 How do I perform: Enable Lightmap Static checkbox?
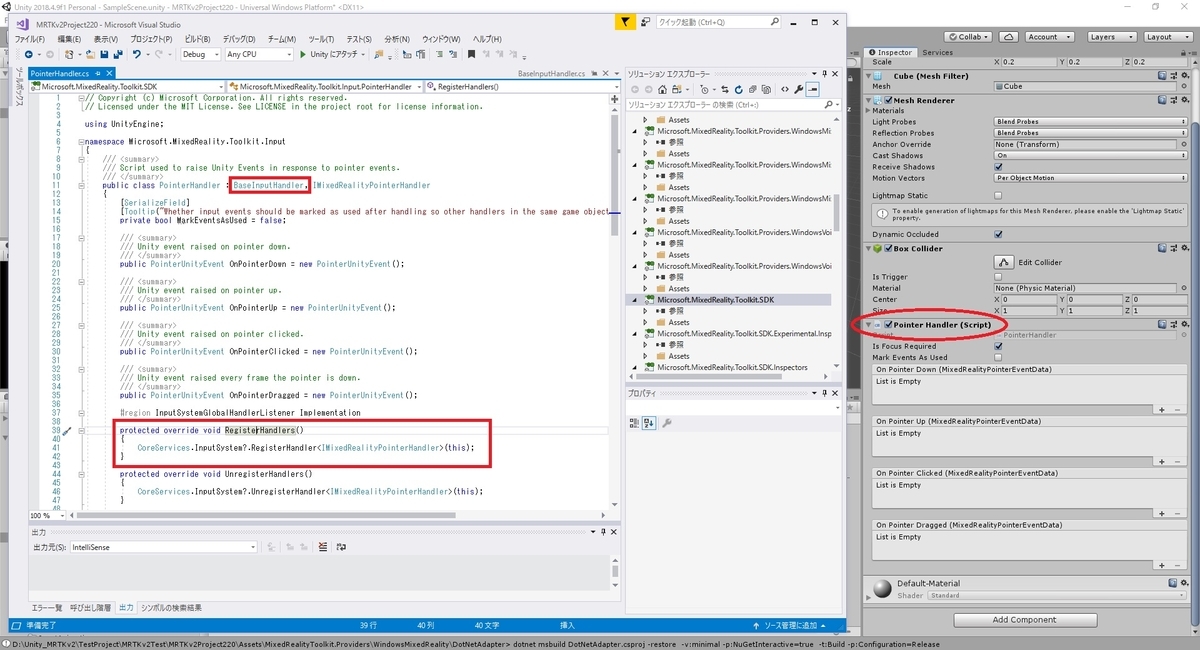click(x=998, y=195)
